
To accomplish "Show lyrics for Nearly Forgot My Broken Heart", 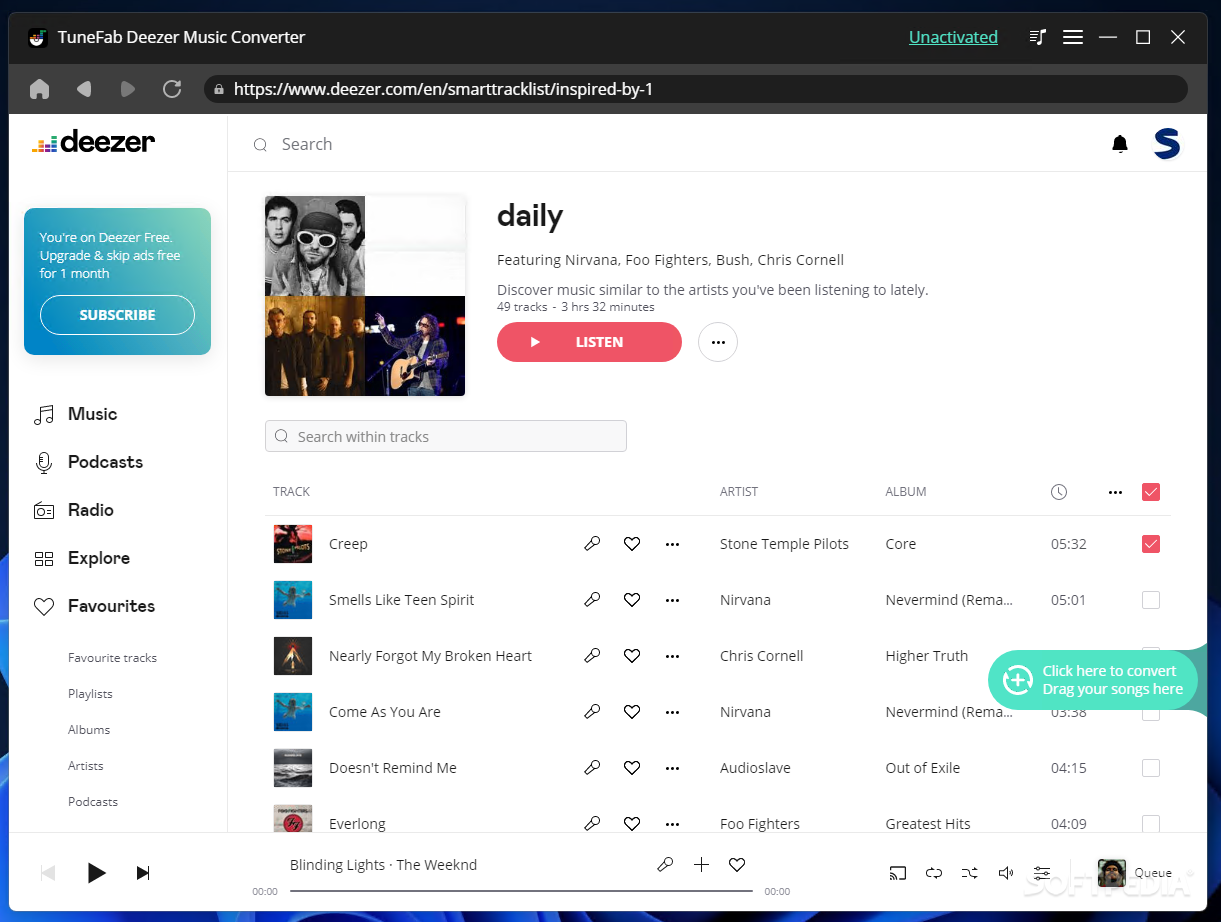I will pos(592,656).
